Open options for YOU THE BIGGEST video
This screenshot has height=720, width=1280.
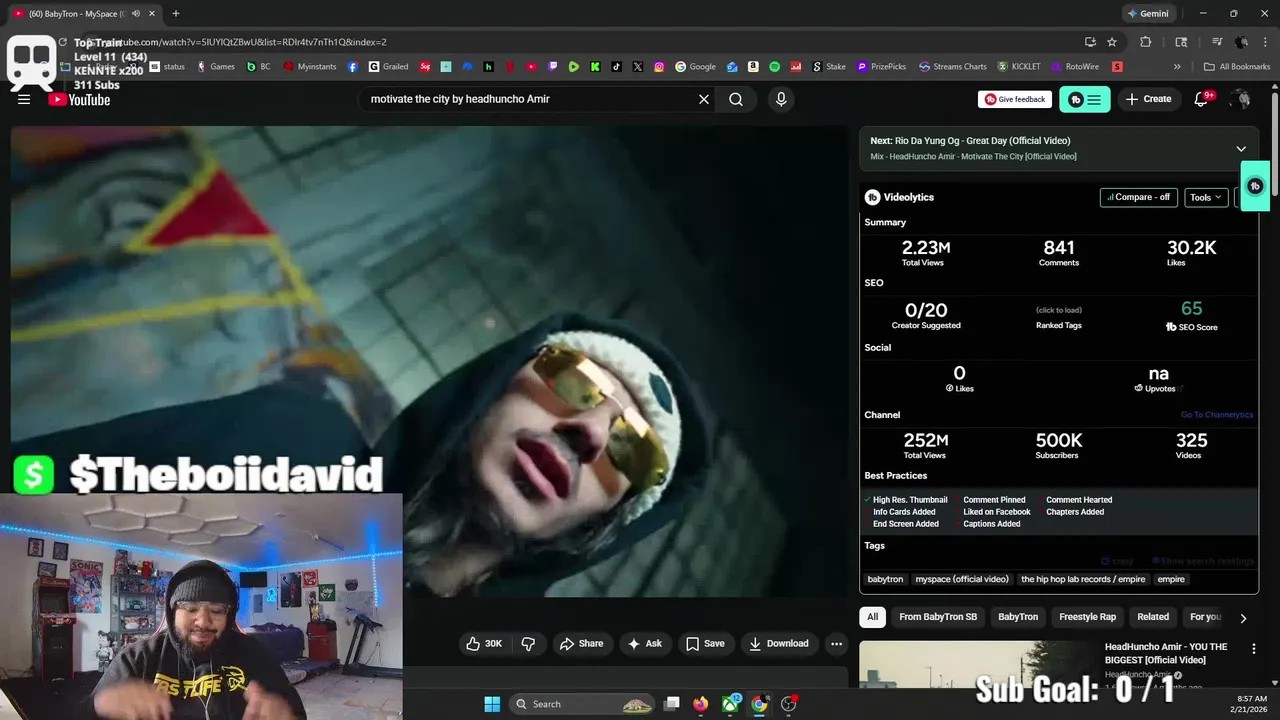[x=1254, y=649]
